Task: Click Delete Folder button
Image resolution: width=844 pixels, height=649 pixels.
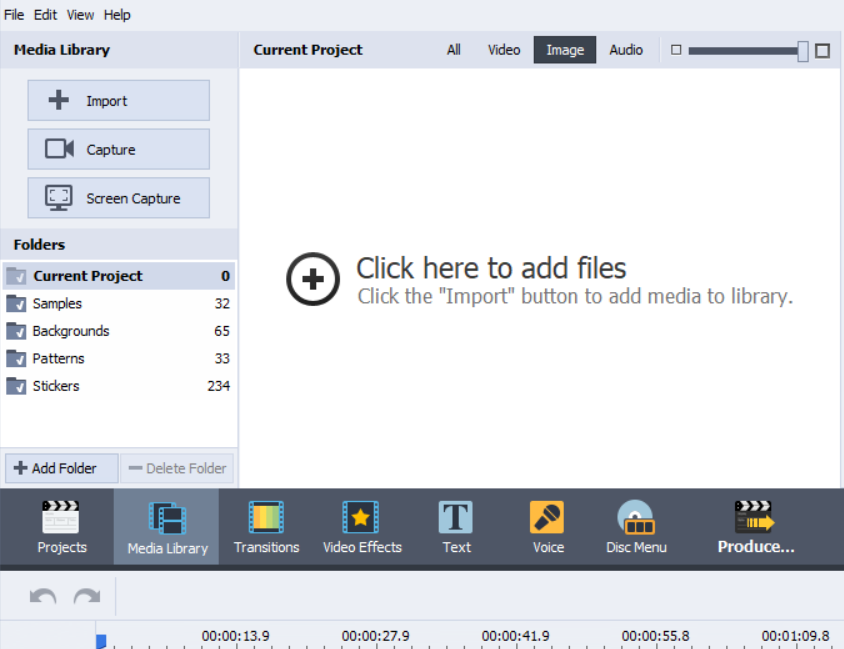Action: coord(177,468)
